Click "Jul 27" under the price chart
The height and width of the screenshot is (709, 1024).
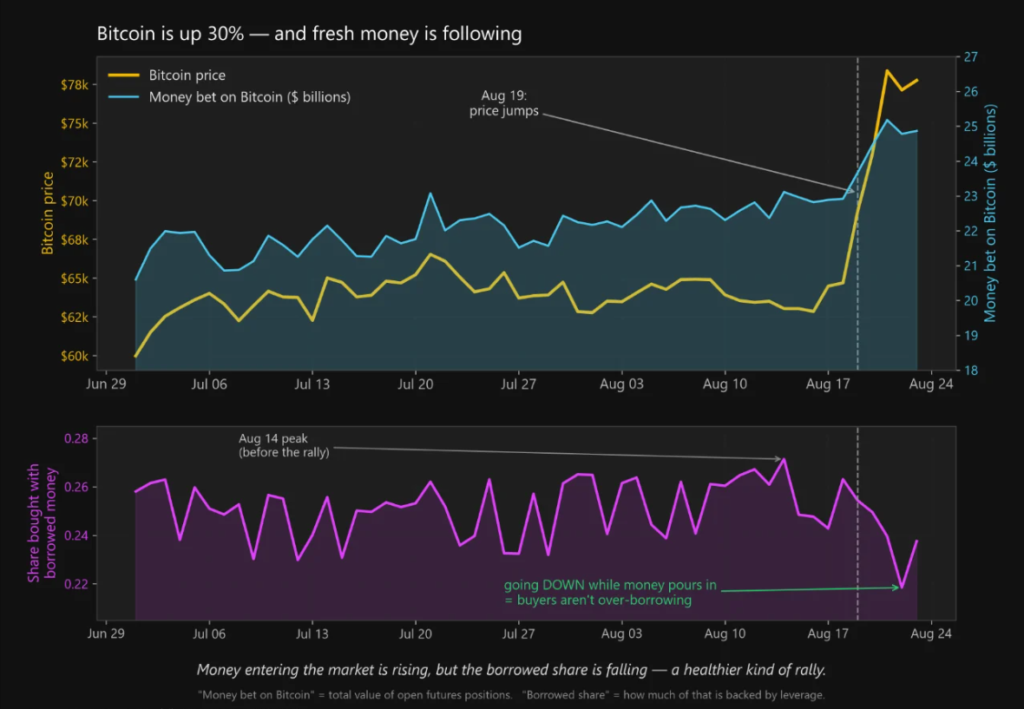pos(519,384)
